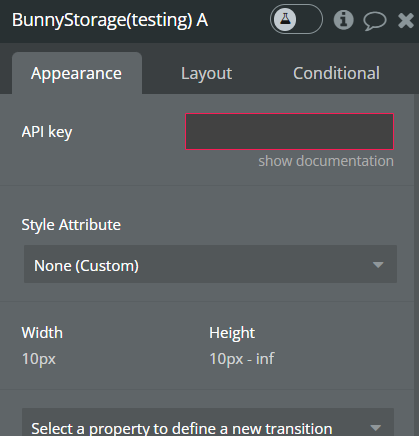Open the Select a property transition dropdown
This screenshot has height=436, width=419.
point(208,422)
